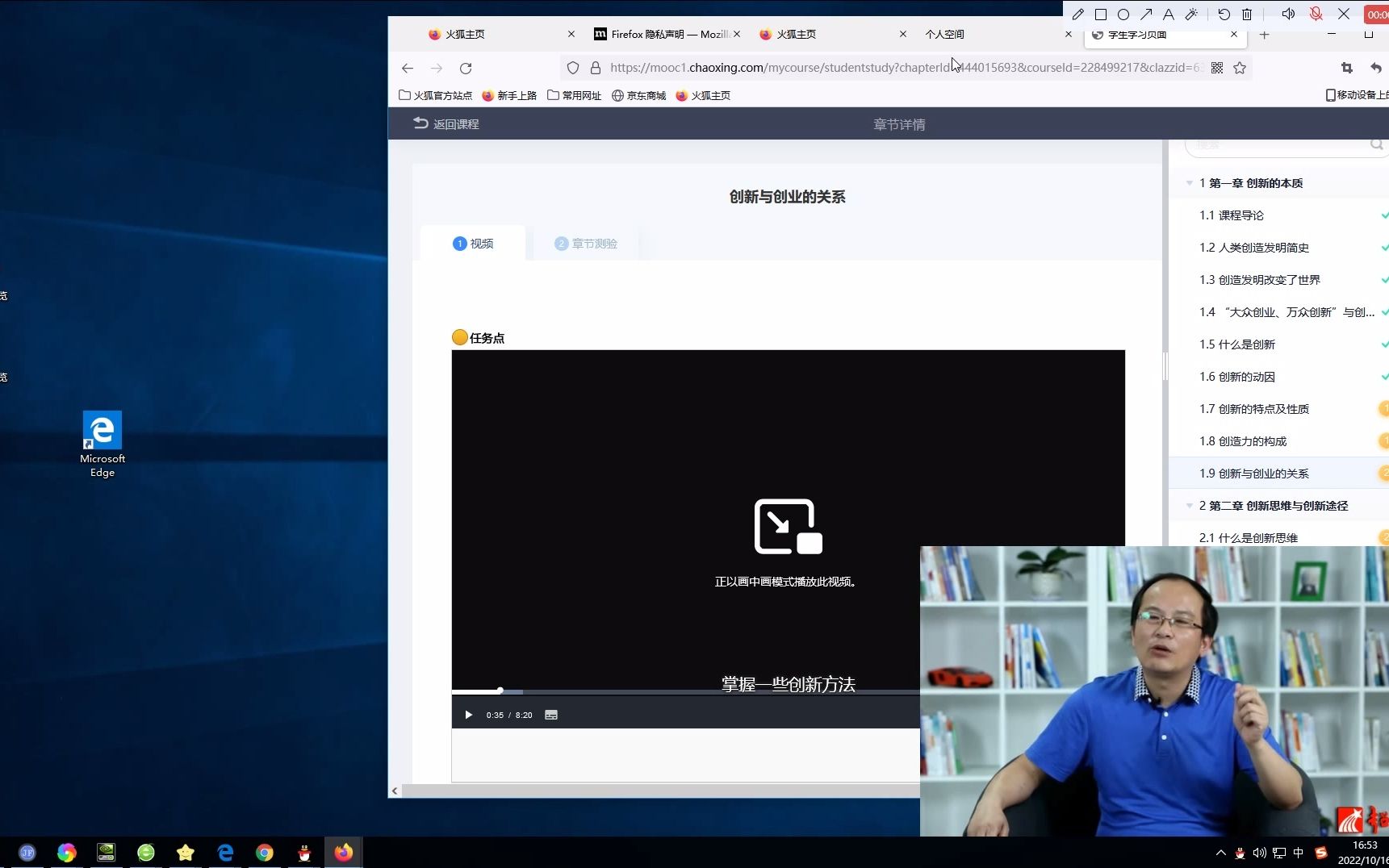Unmute the microphone in recorder toolbar

(x=1316, y=14)
